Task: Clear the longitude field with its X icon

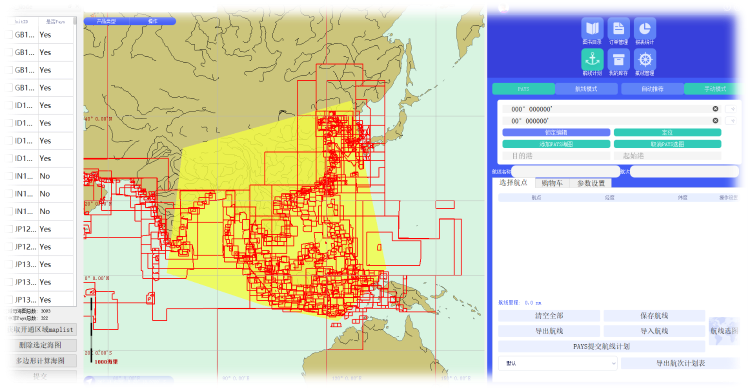Action: tap(715, 109)
